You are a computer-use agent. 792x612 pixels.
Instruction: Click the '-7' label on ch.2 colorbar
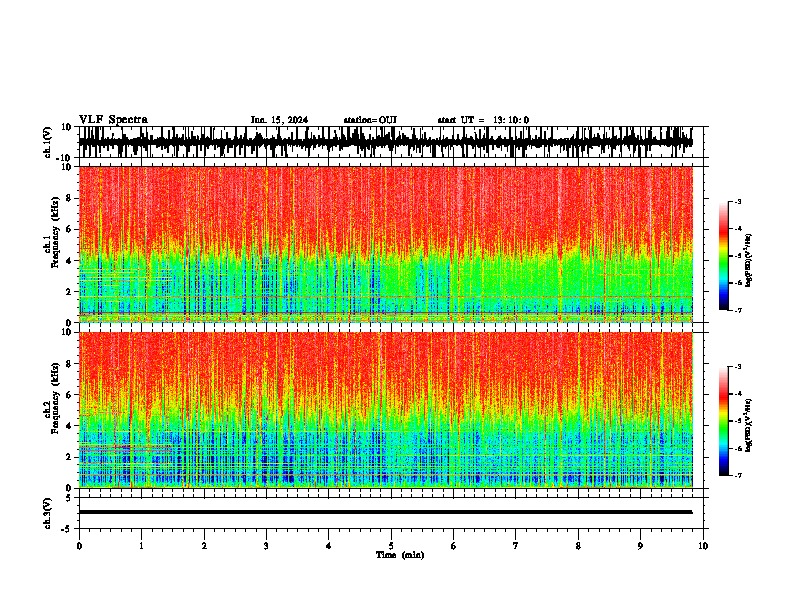pyautogui.click(x=737, y=475)
